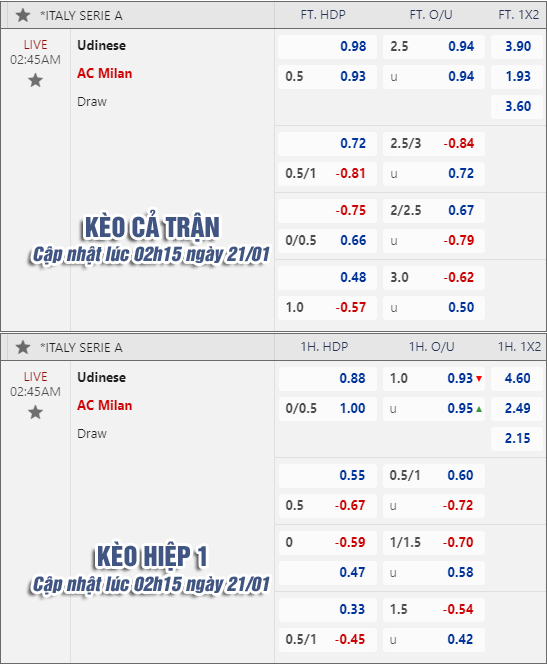Select first-half draw odds 2.15
The image size is (547, 664).
pos(517,438)
